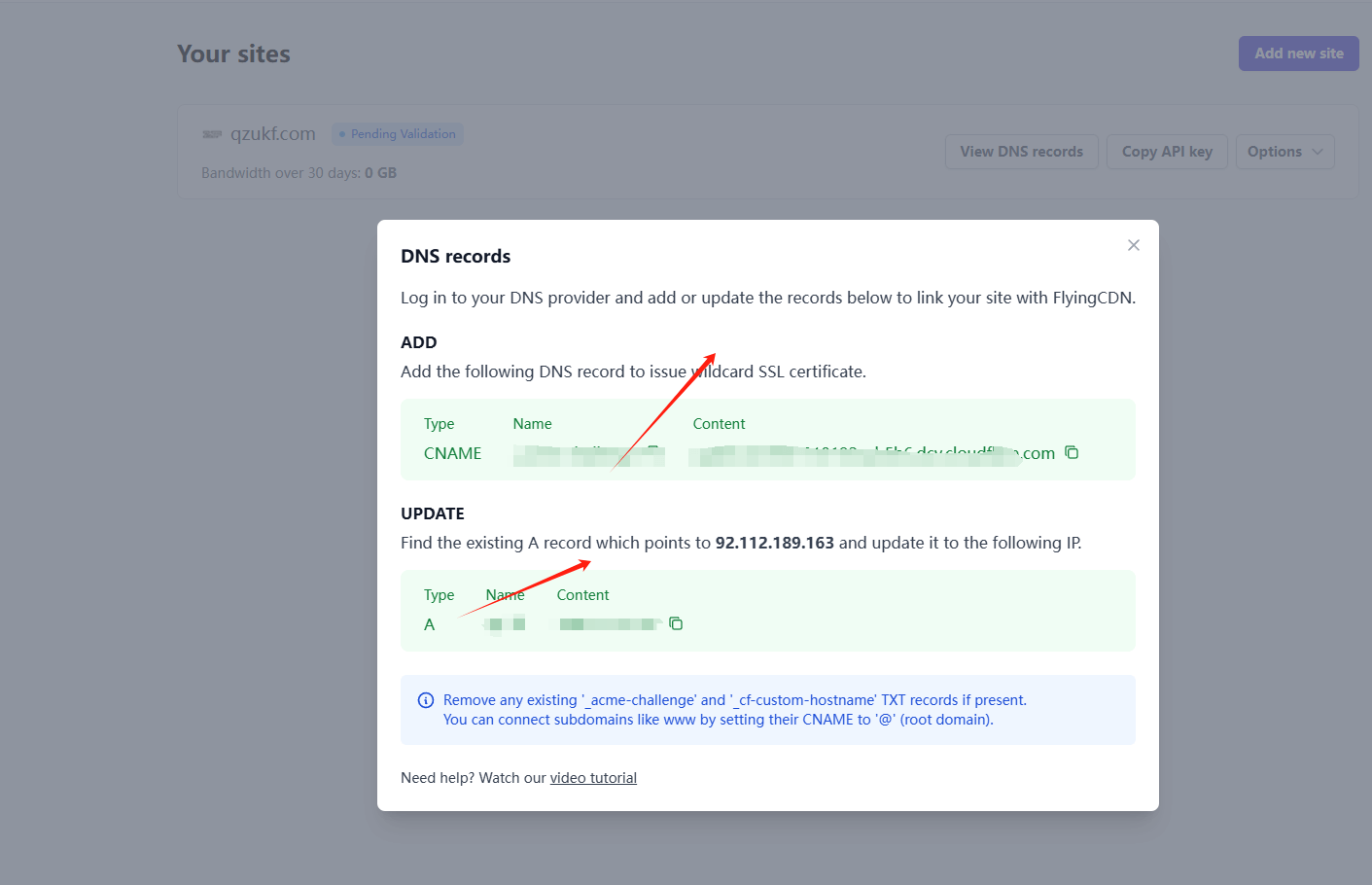Click the Add new site button
1372x885 pixels.
[x=1298, y=53]
